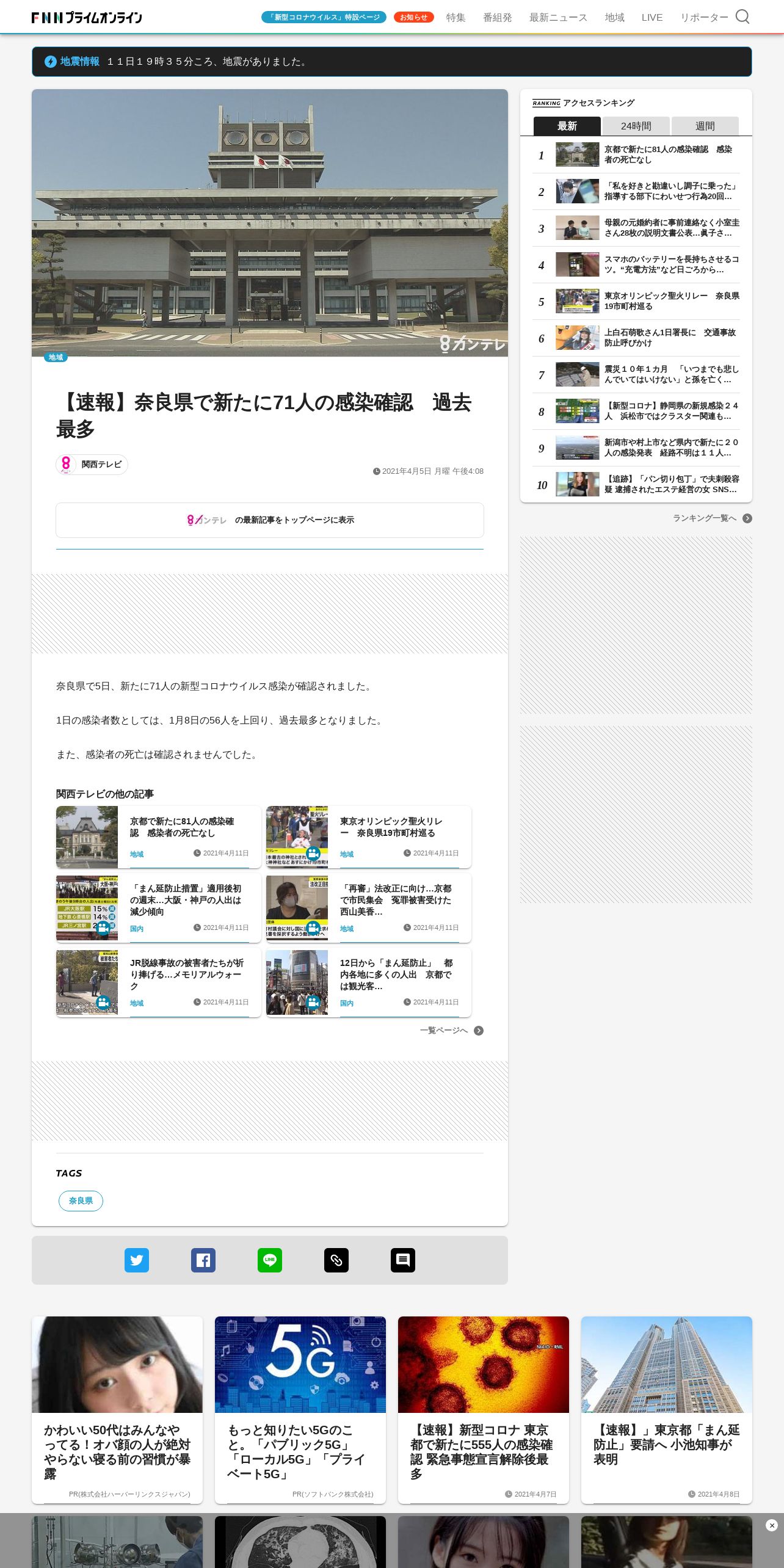Click arrow icon beside ランキング一覧へ
Viewport: 784px width, 1568px height.
coord(747,518)
